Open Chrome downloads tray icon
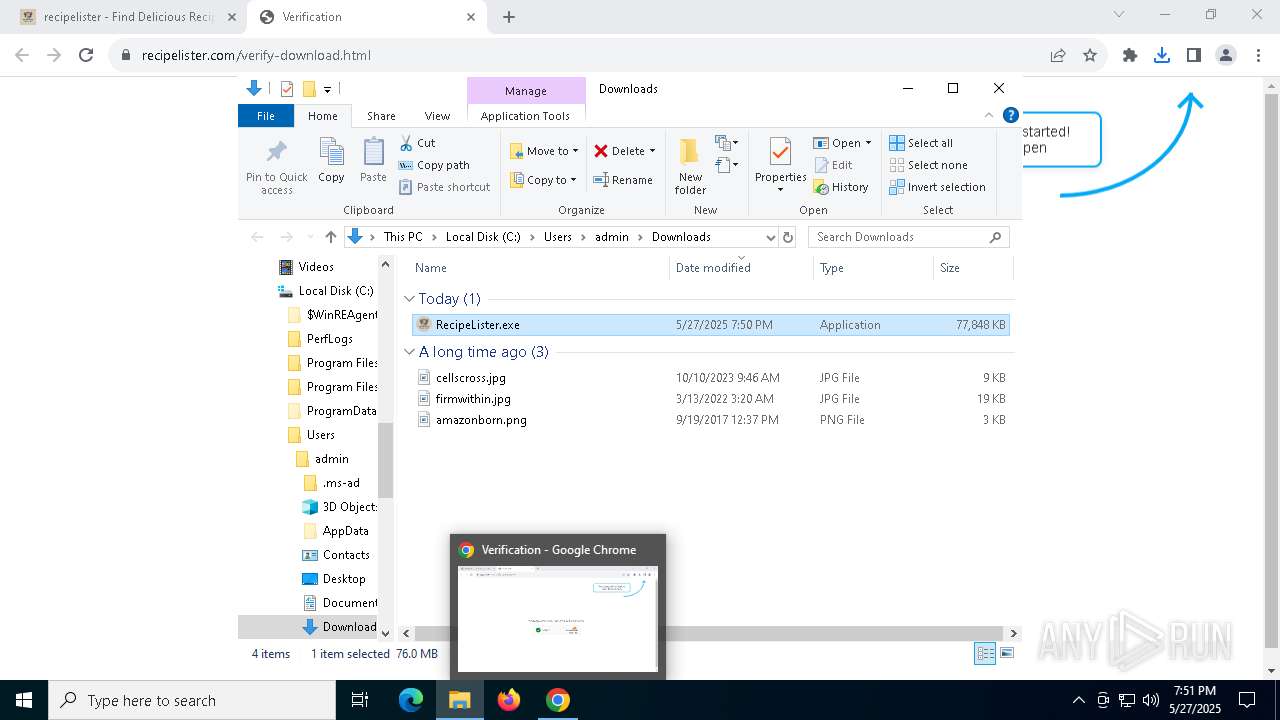 pos(1162,56)
